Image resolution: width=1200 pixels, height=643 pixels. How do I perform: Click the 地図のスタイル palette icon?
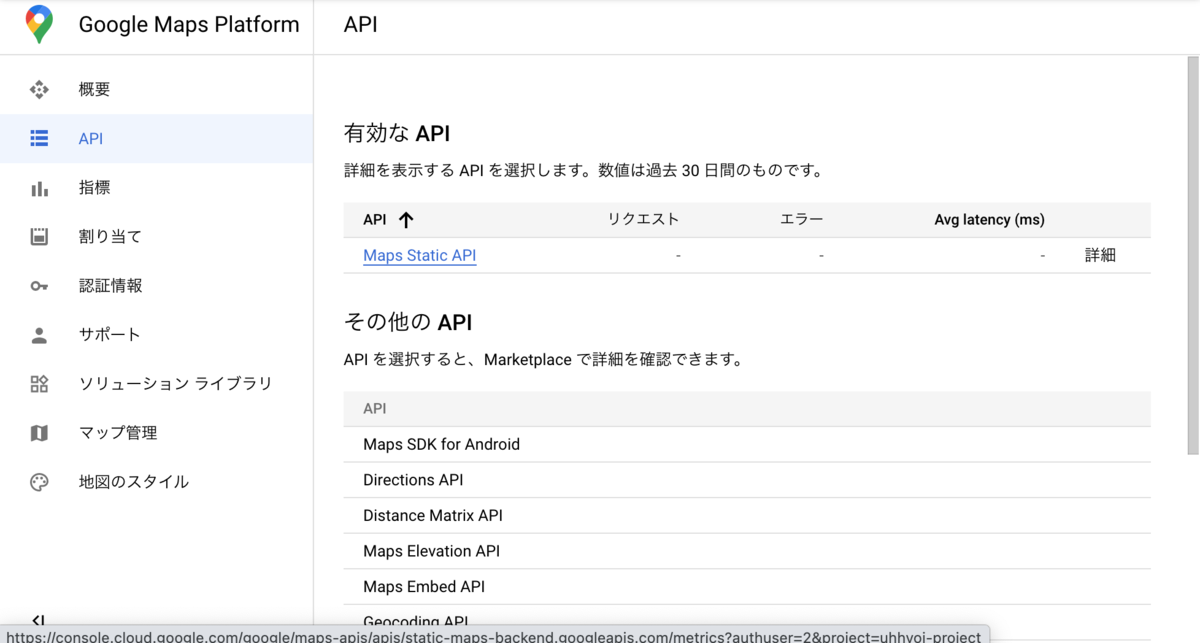[39, 482]
